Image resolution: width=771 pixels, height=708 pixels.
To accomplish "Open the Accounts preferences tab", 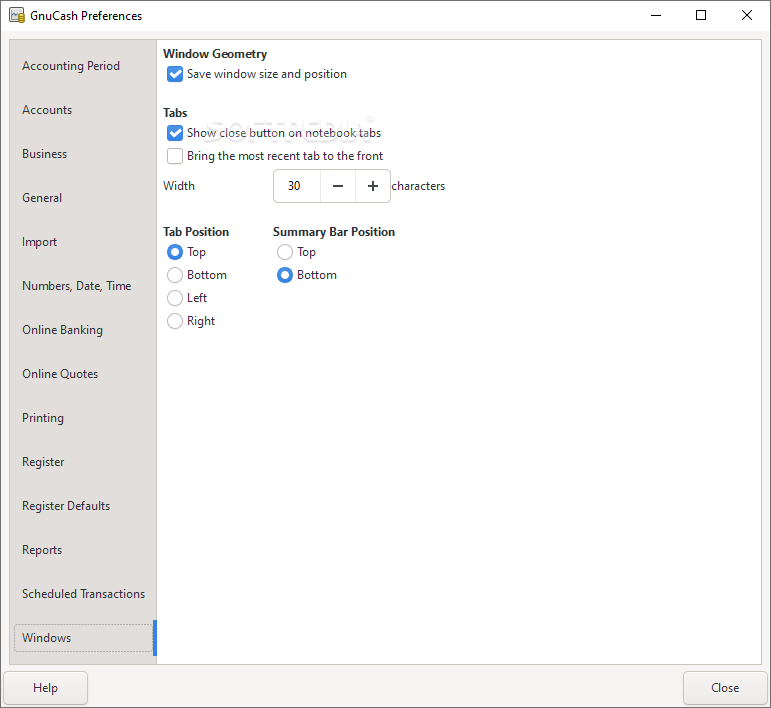I will point(81,110).
